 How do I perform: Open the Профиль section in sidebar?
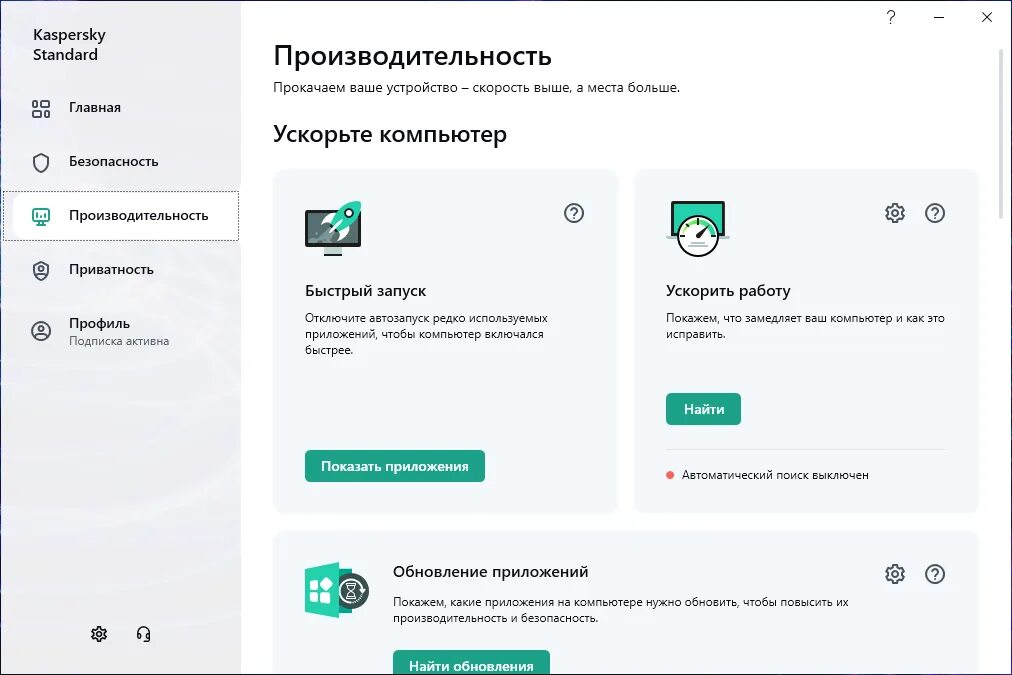[x=120, y=331]
